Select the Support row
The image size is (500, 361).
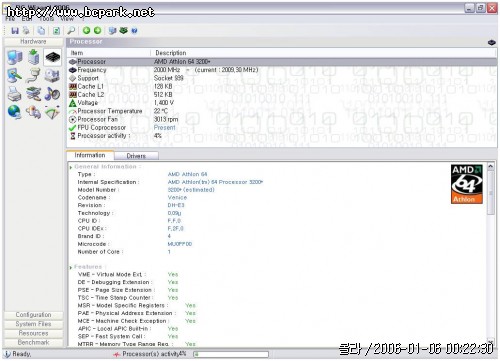coord(282,78)
